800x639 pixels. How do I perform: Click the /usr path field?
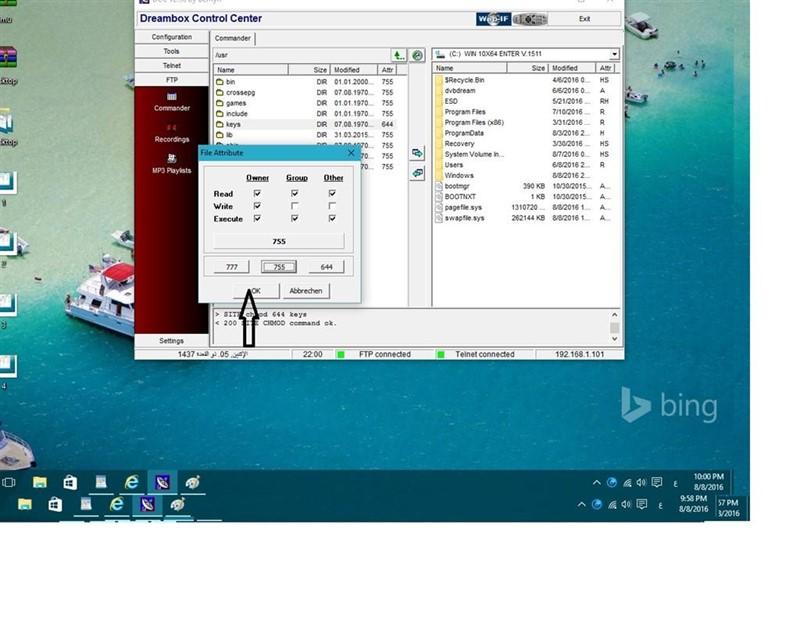point(301,55)
